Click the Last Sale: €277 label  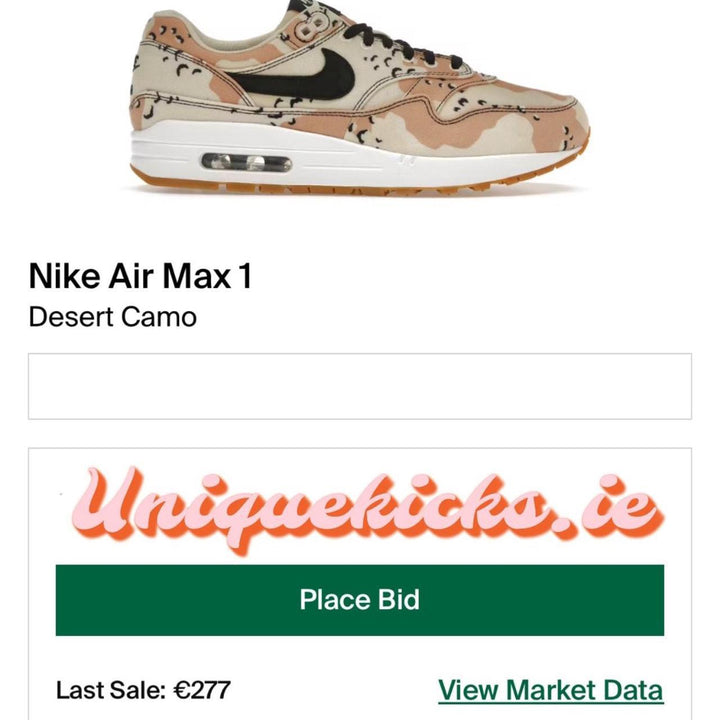(x=143, y=690)
